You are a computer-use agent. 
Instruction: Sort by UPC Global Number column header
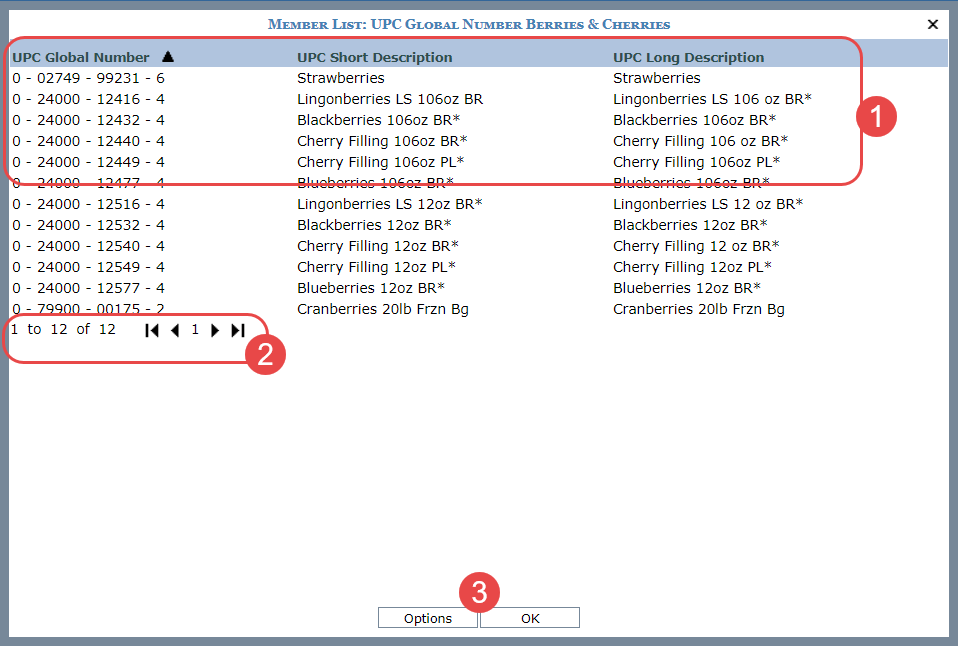click(x=81, y=57)
